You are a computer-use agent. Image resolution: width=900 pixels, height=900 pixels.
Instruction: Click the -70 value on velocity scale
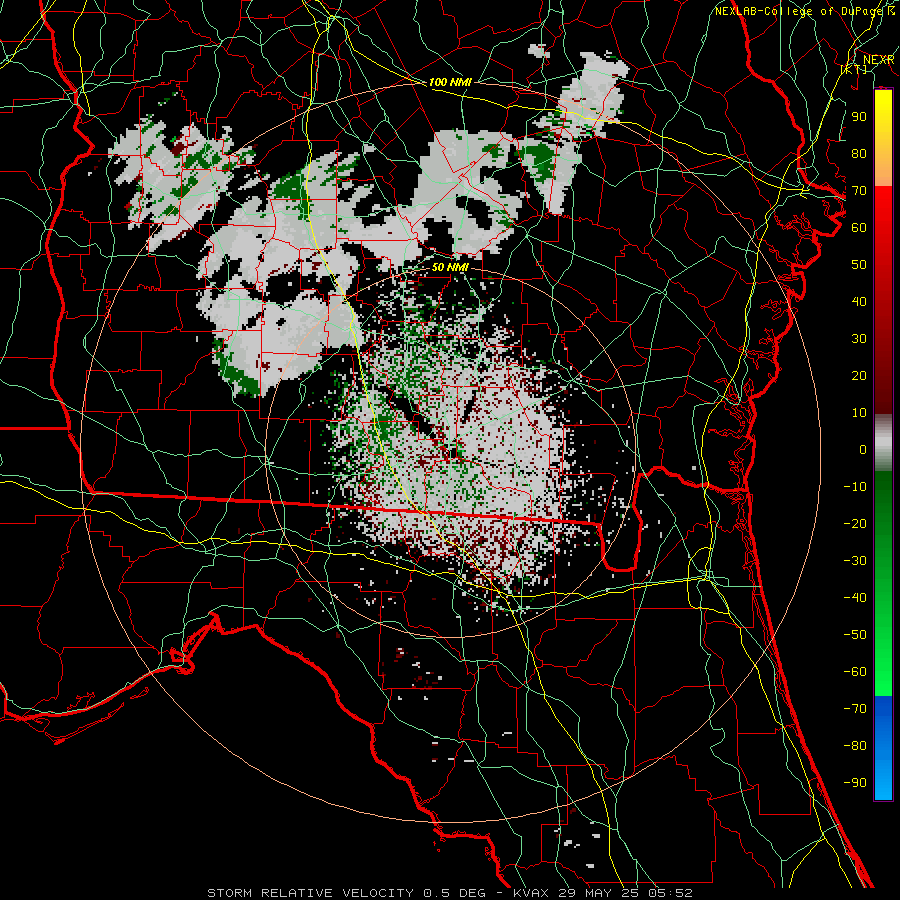(x=855, y=708)
